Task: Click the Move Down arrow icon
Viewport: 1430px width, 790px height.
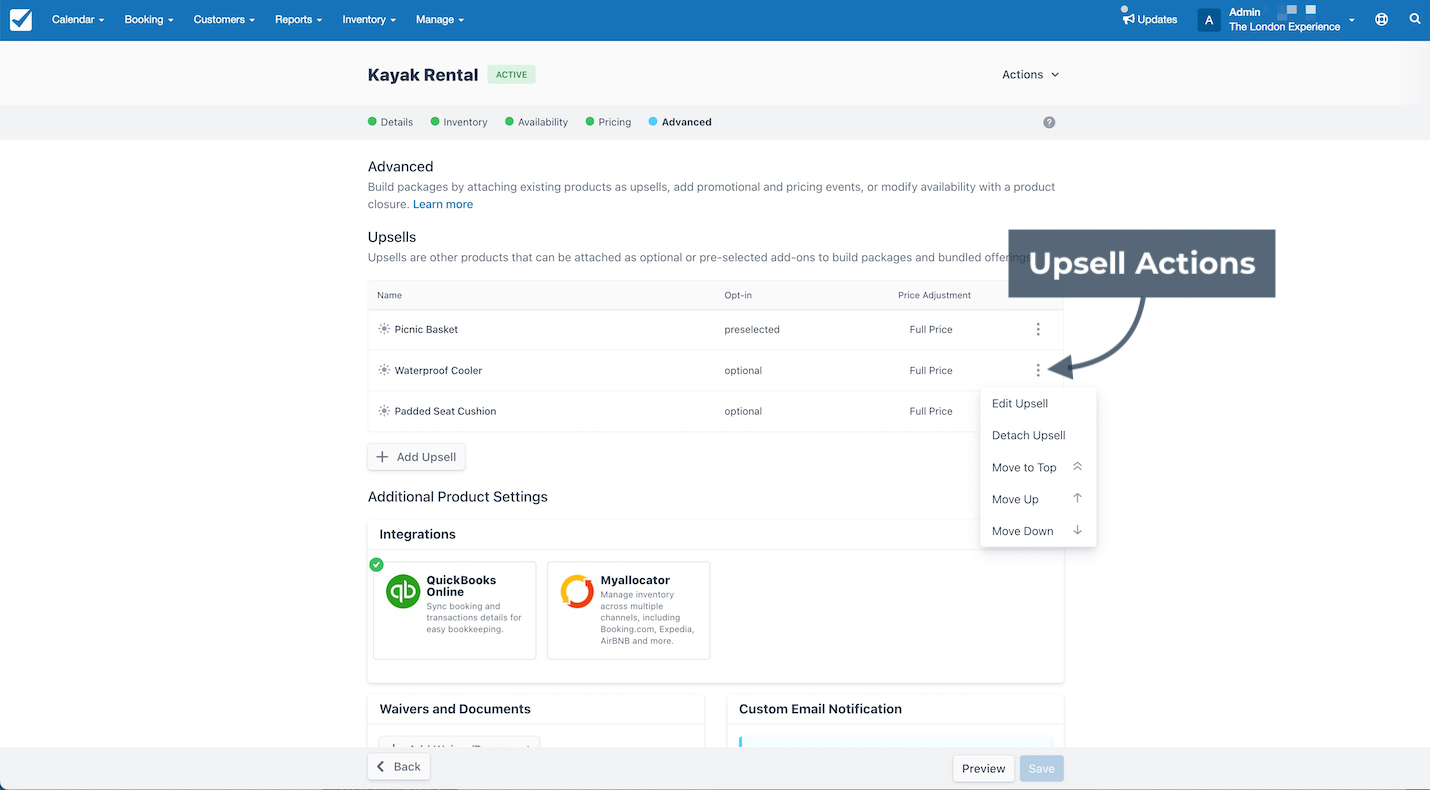Action: (x=1077, y=530)
